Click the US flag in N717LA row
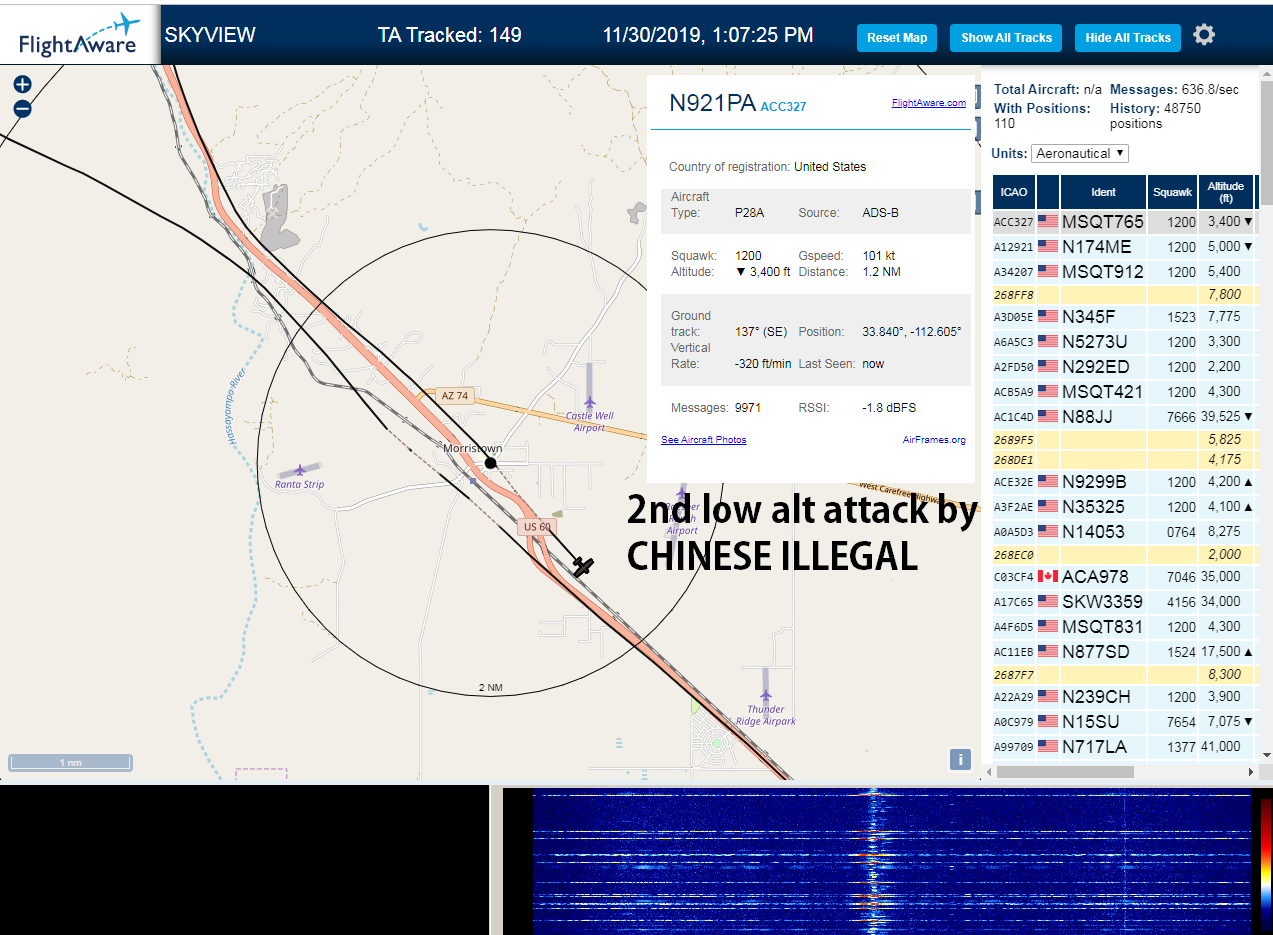The image size is (1273, 935). click(x=1048, y=746)
